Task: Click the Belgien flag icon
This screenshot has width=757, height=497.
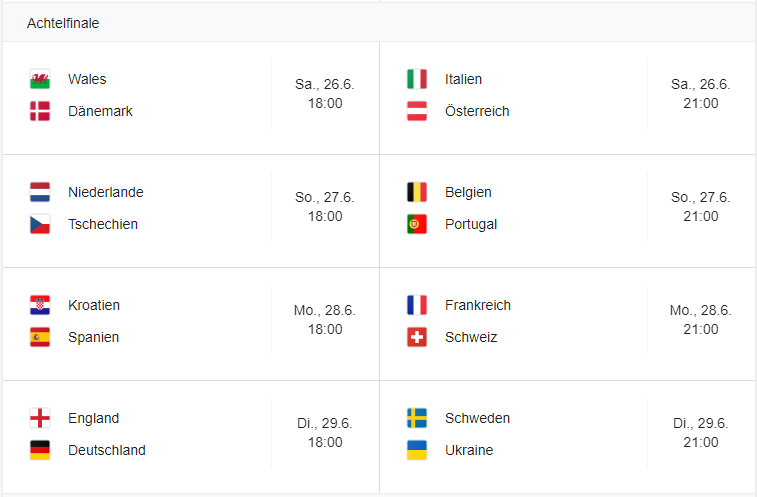Action: (x=417, y=192)
